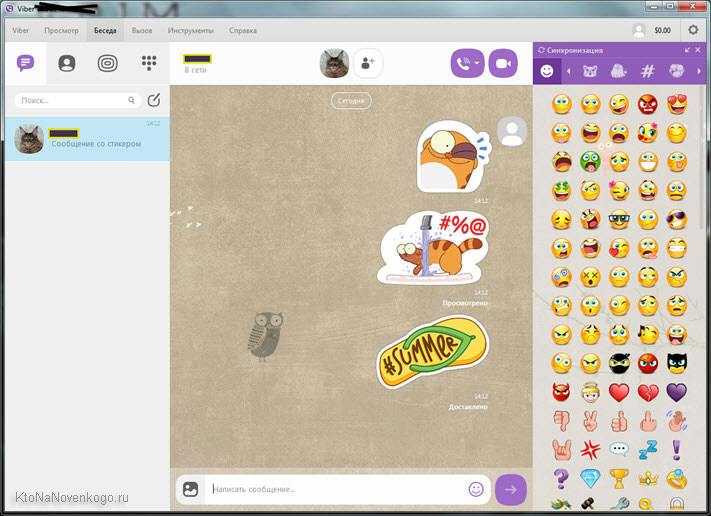
Task: Toggle sticker panel via smiley in message field
Action: [x=476, y=489]
